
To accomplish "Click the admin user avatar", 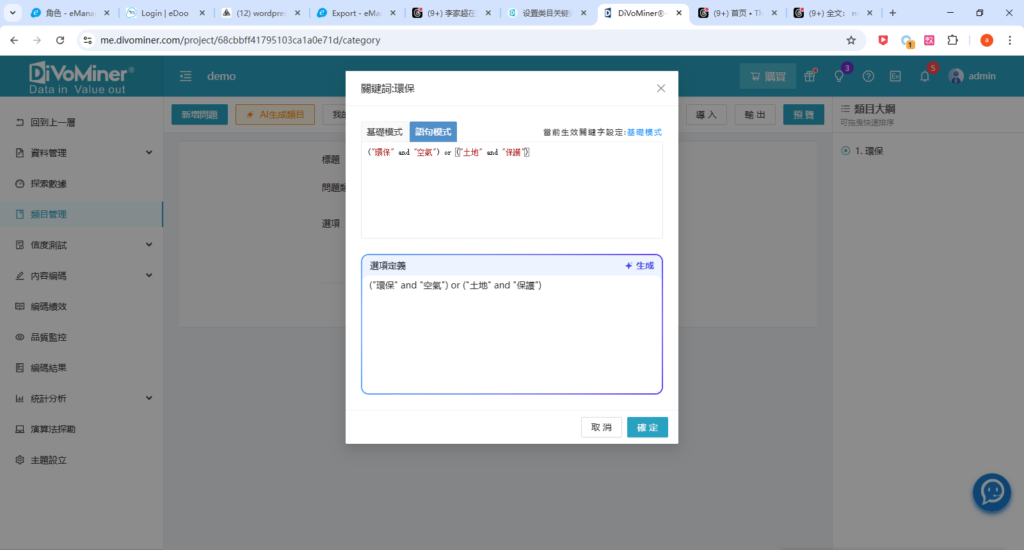I will click(x=956, y=77).
